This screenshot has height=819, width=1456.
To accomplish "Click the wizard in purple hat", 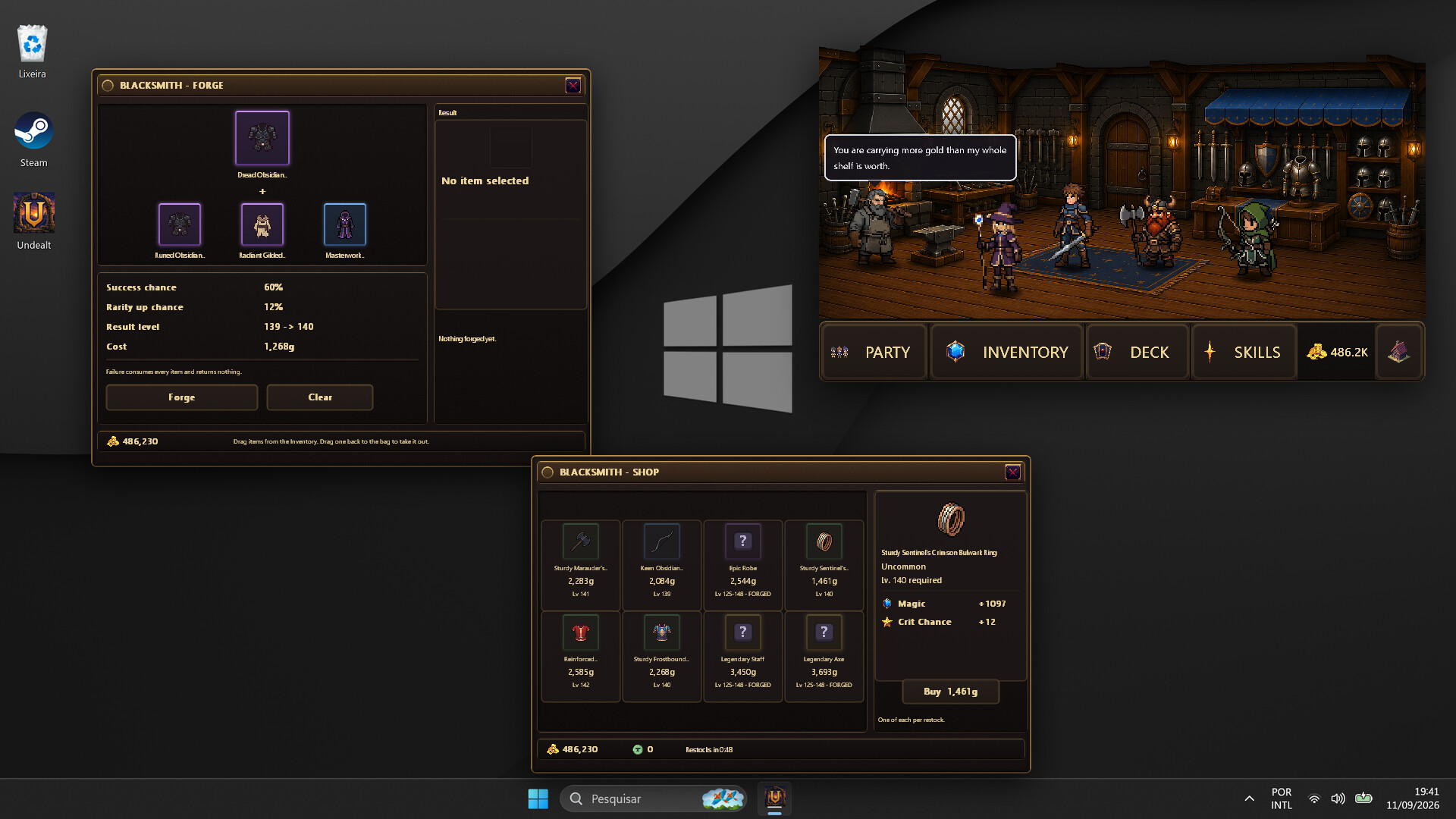I will 1000,246.
